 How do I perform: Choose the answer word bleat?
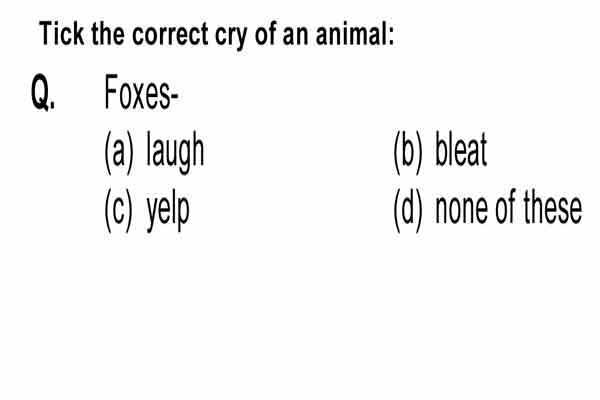pyautogui.click(x=461, y=149)
